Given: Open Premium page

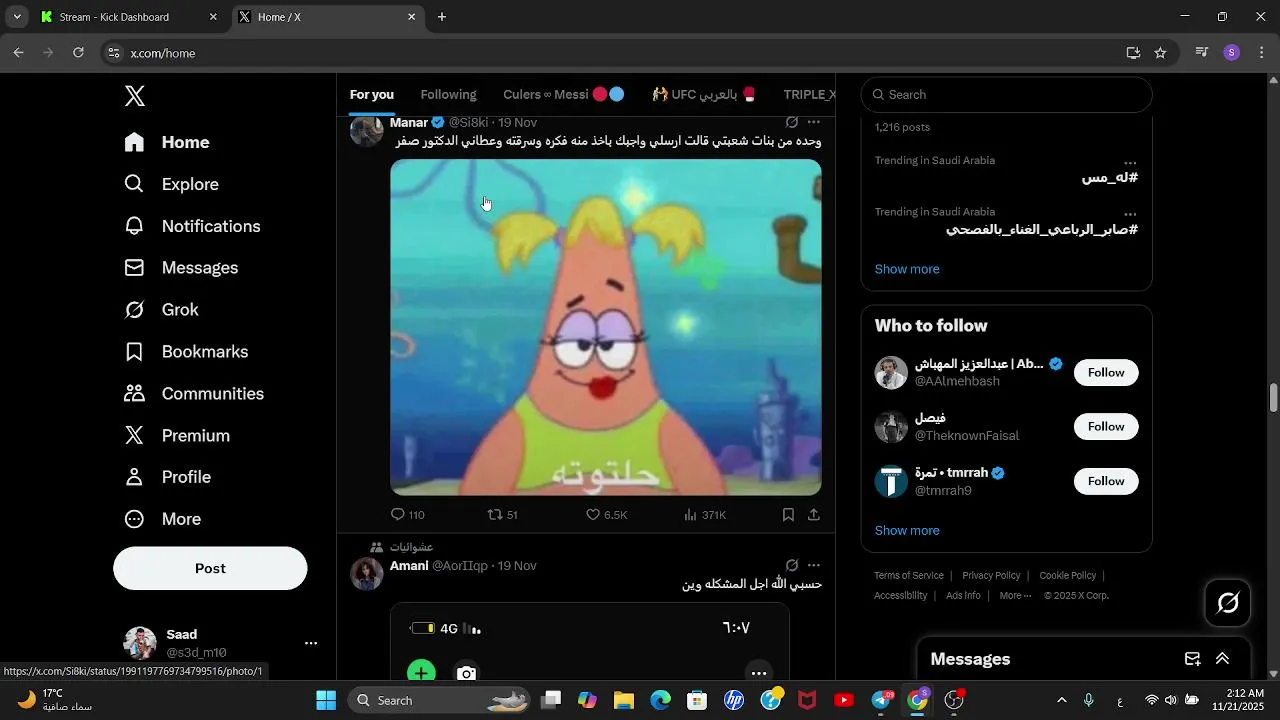Looking at the screenshot, I should pos(177,436).
